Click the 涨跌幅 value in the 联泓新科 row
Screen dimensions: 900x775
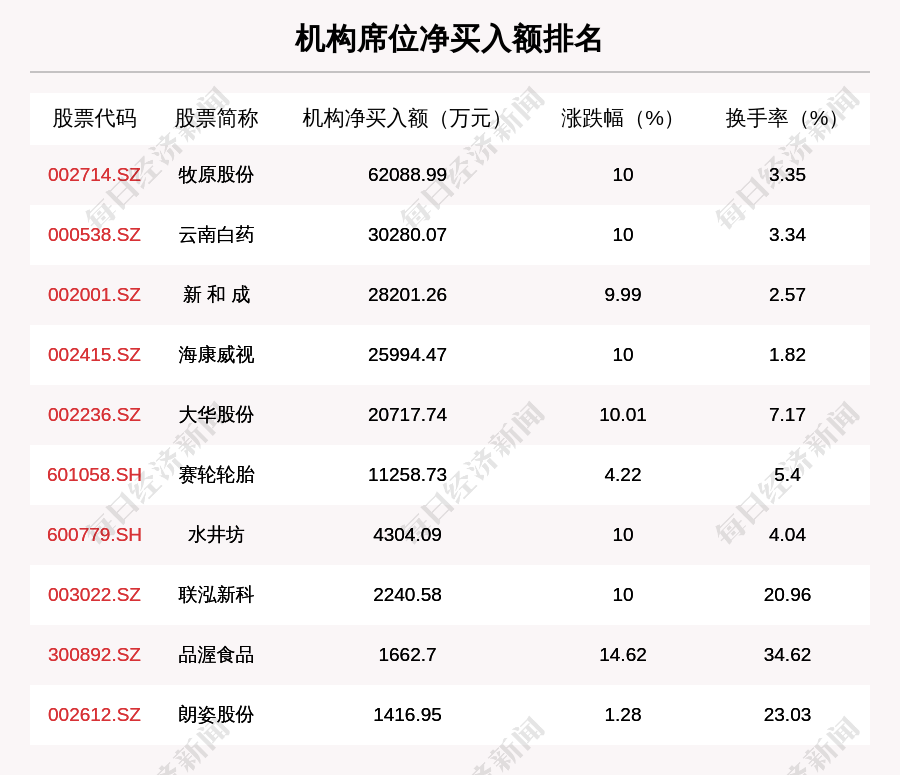[x=623, y=595]
